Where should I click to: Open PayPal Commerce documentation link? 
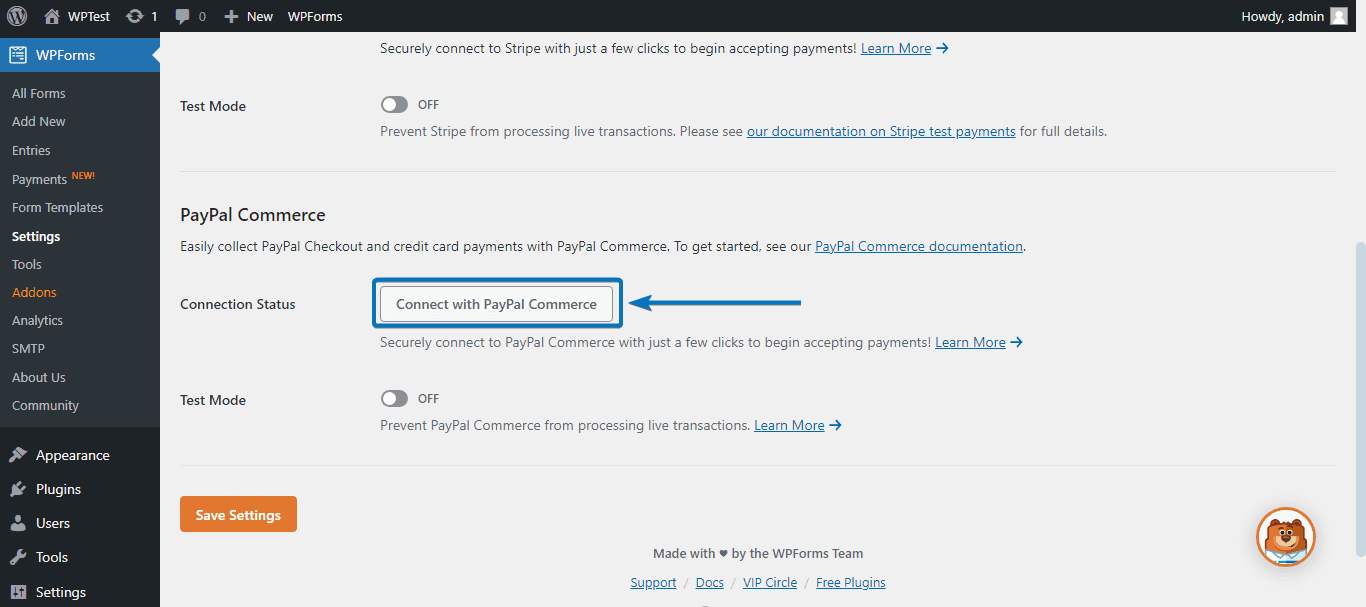pyautogui.click(x=919, y=246)
